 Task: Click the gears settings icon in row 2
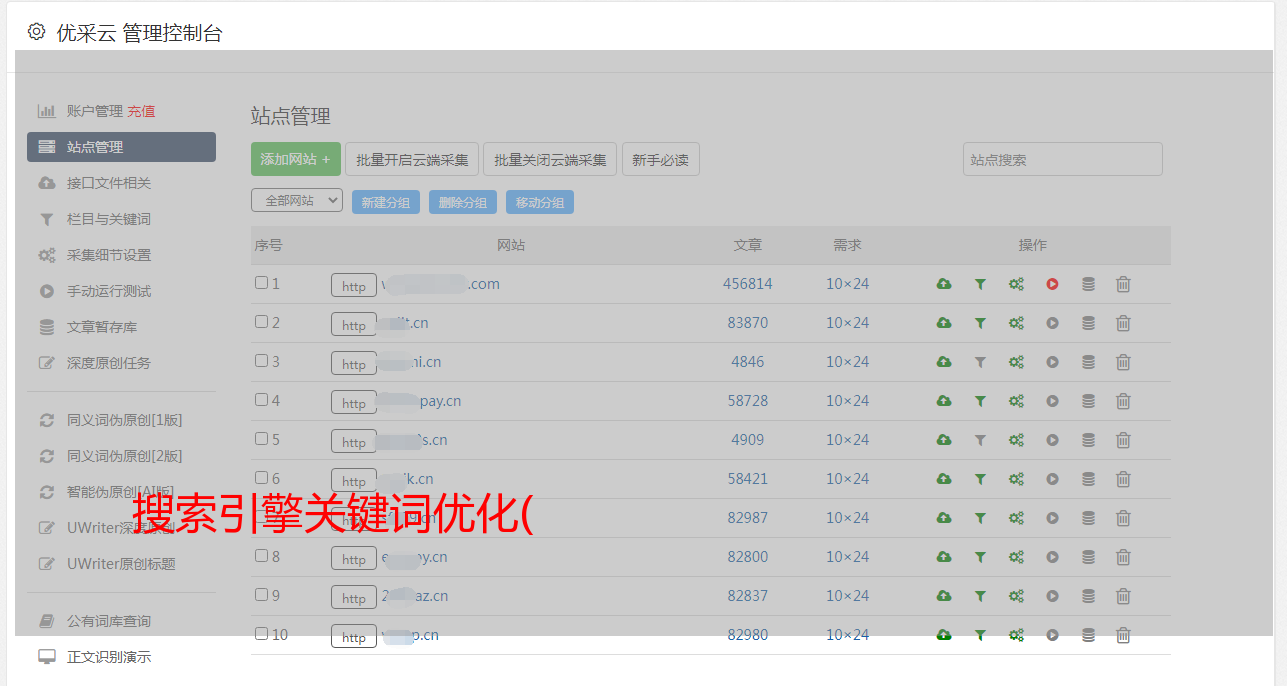tap(1016, 323)
